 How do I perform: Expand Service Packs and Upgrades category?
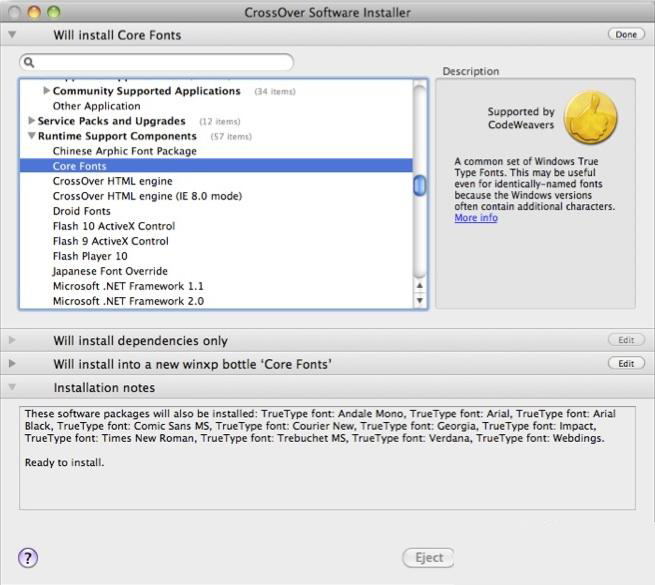click(31, 121)
